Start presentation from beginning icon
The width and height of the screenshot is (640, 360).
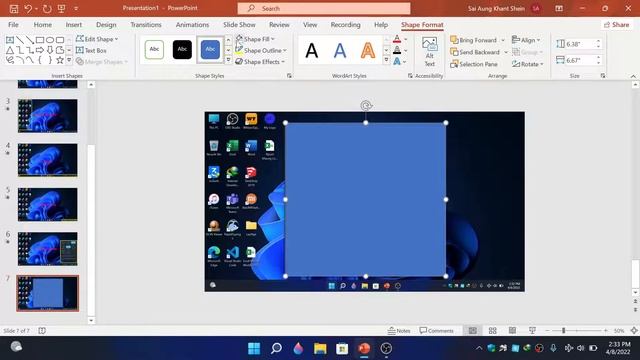pos(62,8)
